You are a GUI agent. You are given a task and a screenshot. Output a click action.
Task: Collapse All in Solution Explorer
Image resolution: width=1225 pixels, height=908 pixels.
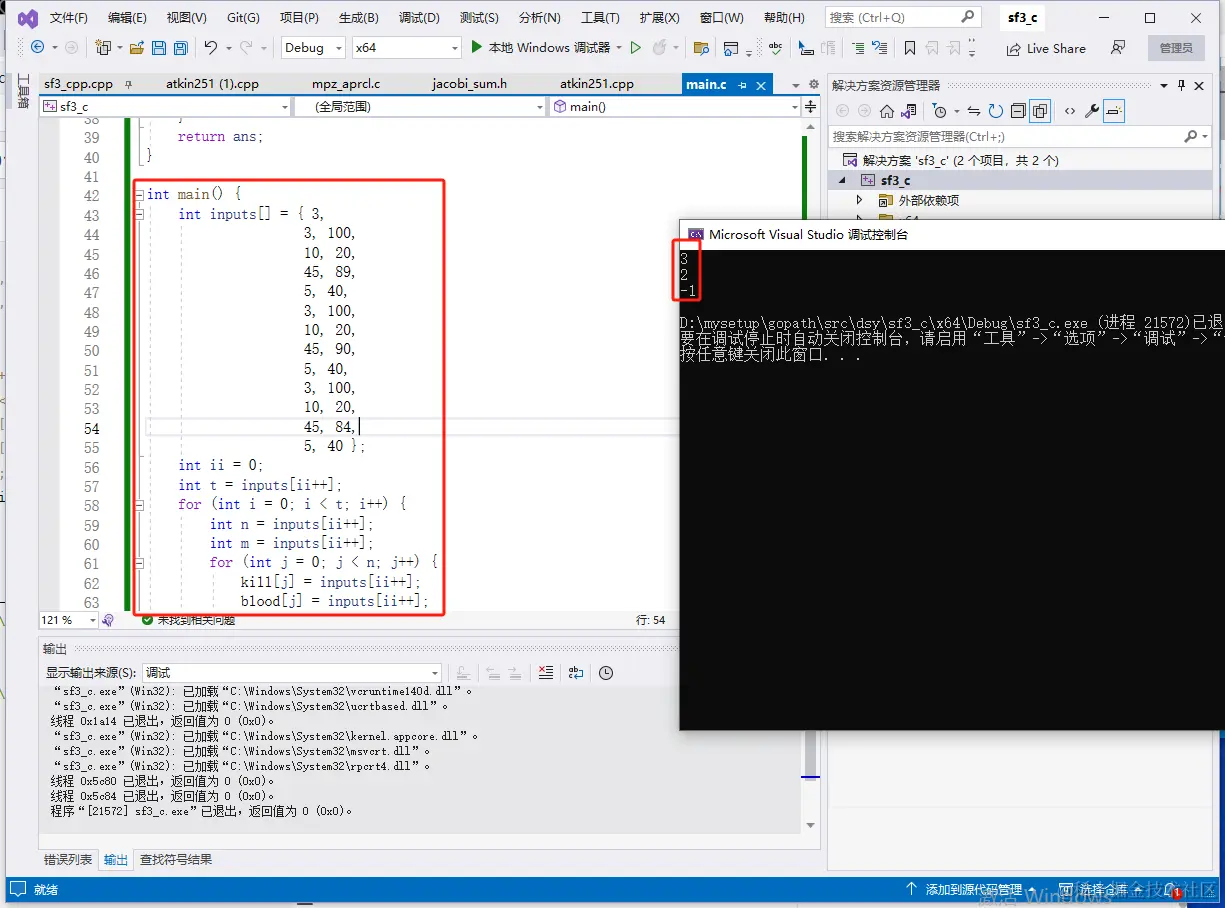1017,111
